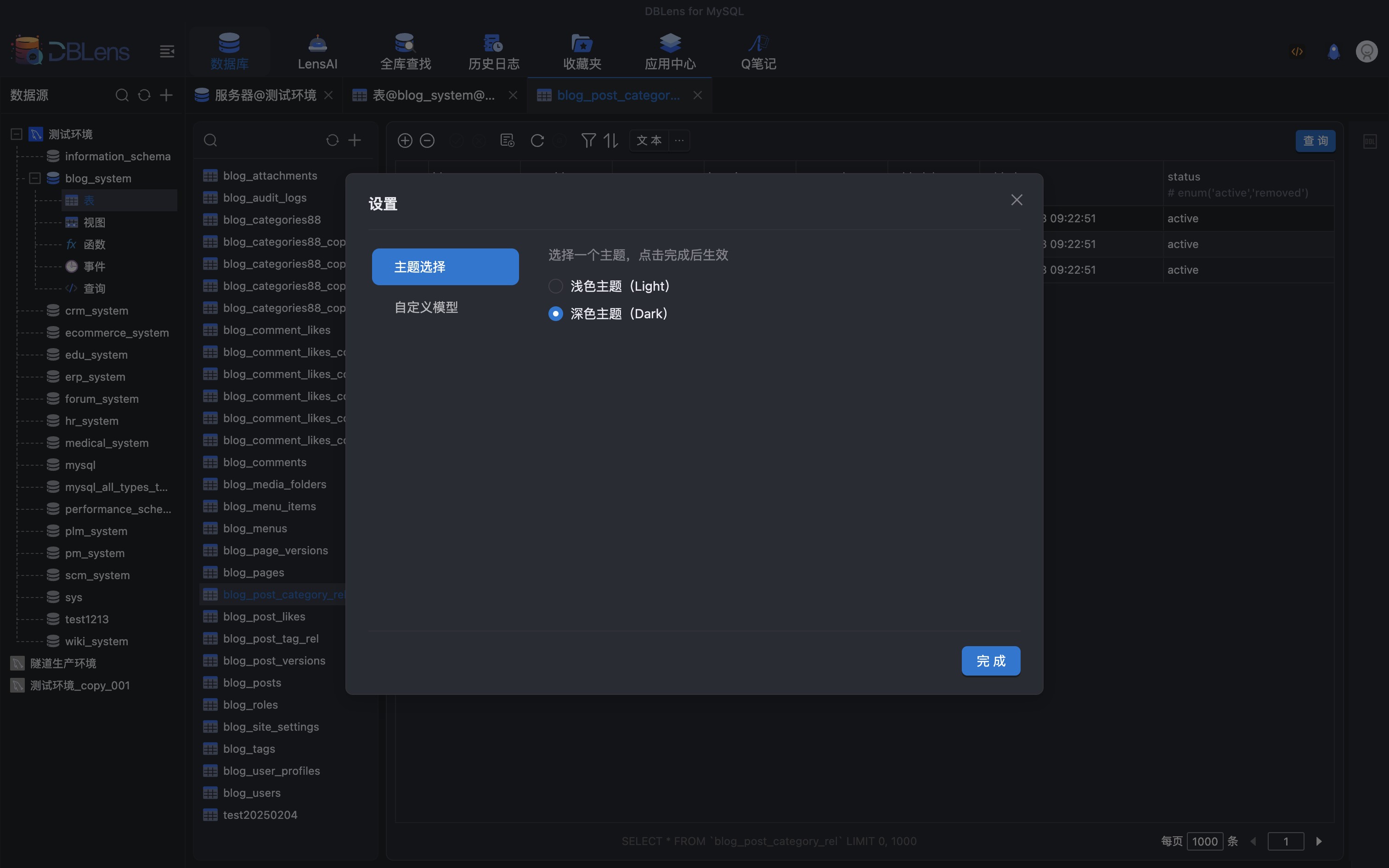Switch to 服务器@测试环境 tab
This screenshot has height=868, width=1389.
point(265,96)
